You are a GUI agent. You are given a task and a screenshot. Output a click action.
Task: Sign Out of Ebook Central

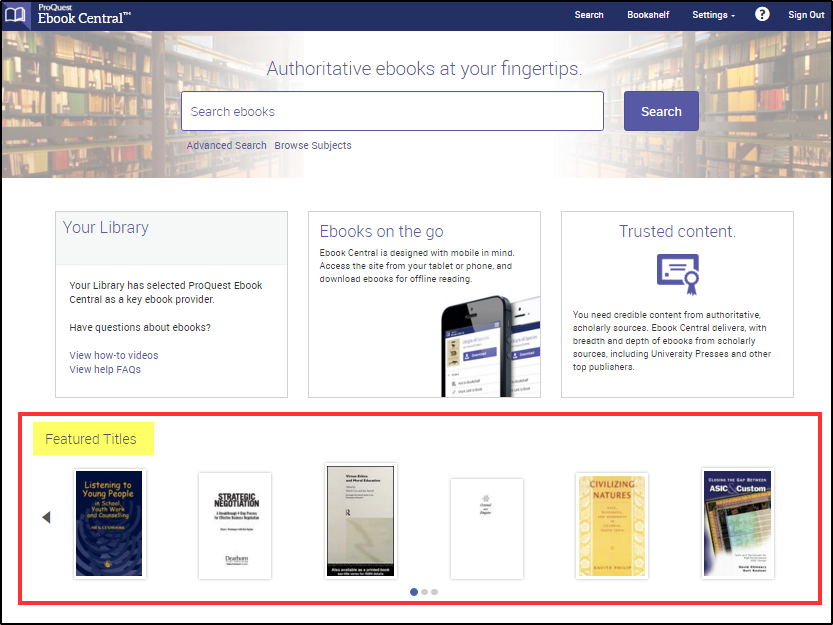click(805, 15)
